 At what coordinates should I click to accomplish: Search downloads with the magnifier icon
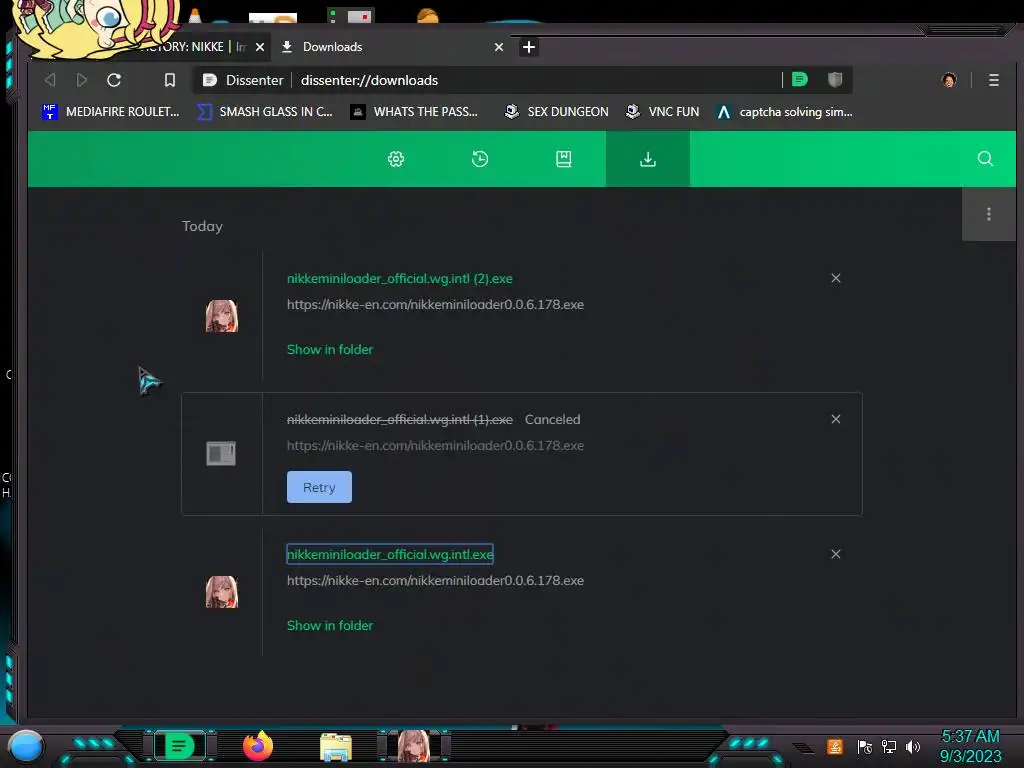[985, 159]
